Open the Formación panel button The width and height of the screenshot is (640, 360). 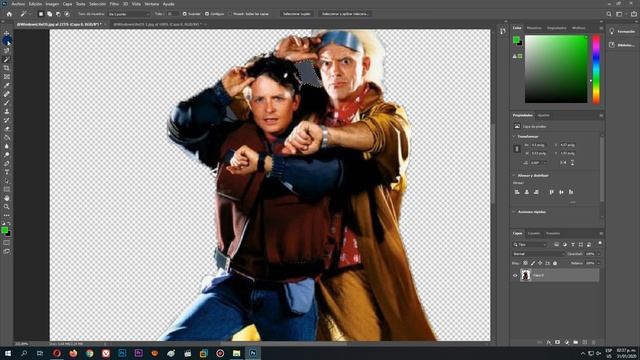[622, 31]
